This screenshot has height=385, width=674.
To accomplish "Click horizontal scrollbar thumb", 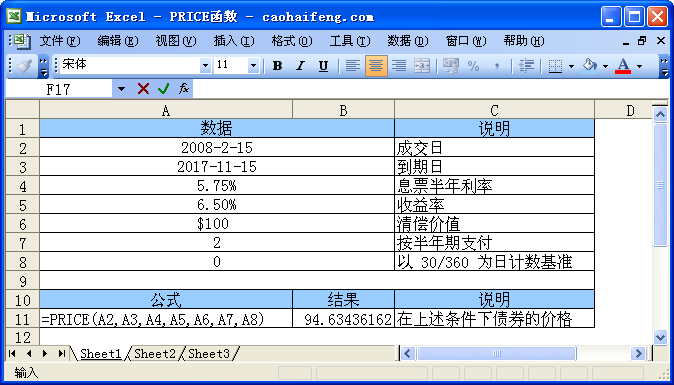I will click(x=496, y=354).
